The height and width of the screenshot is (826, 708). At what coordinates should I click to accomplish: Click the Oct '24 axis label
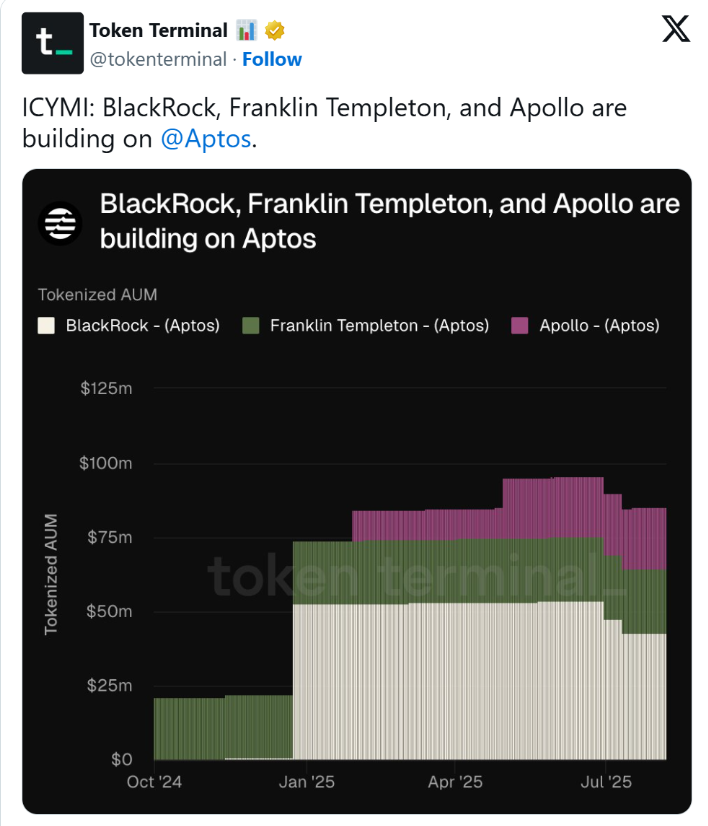(154, 782)
